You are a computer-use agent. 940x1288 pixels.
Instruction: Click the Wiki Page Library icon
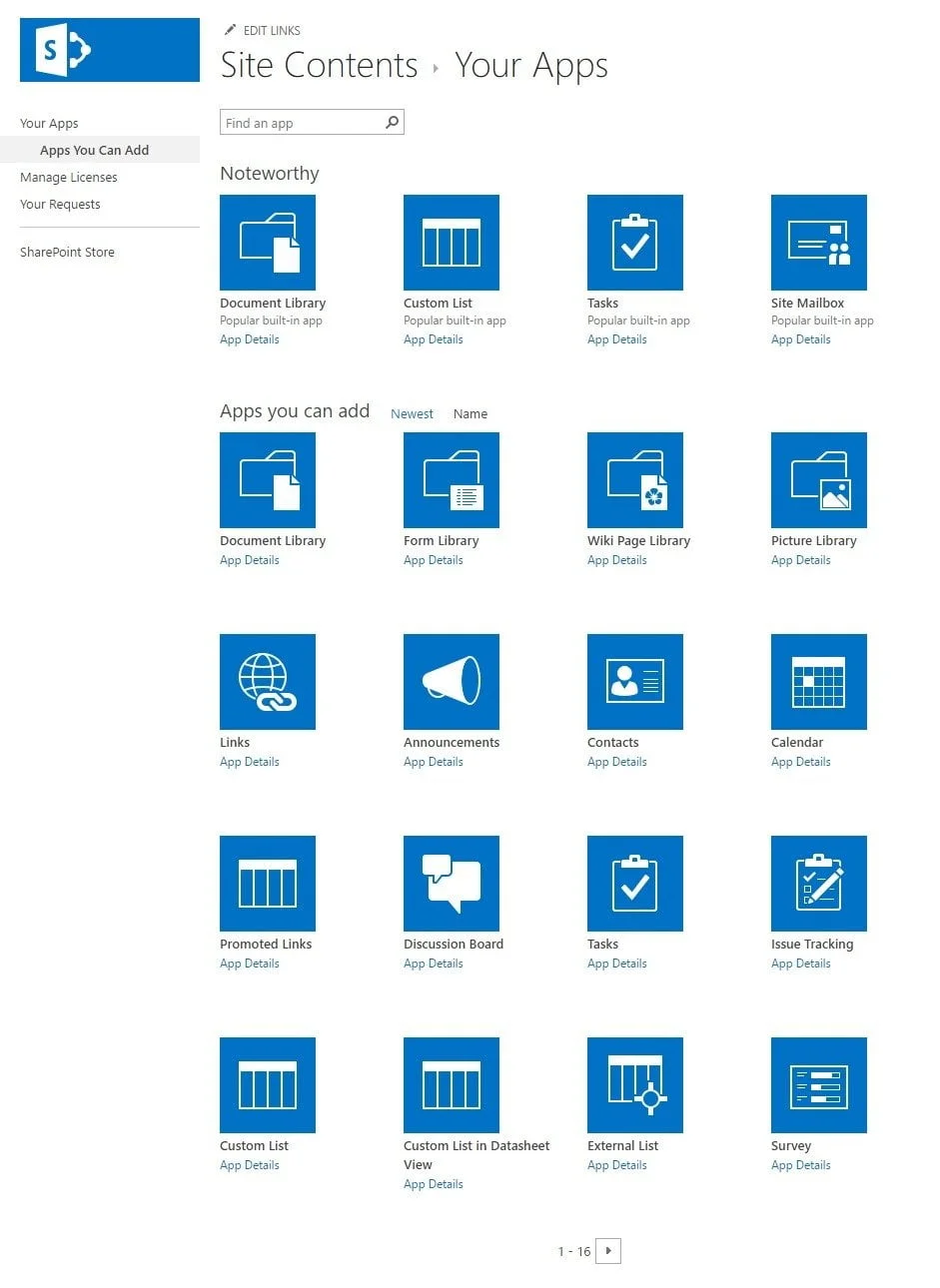(x=634, y=480)
